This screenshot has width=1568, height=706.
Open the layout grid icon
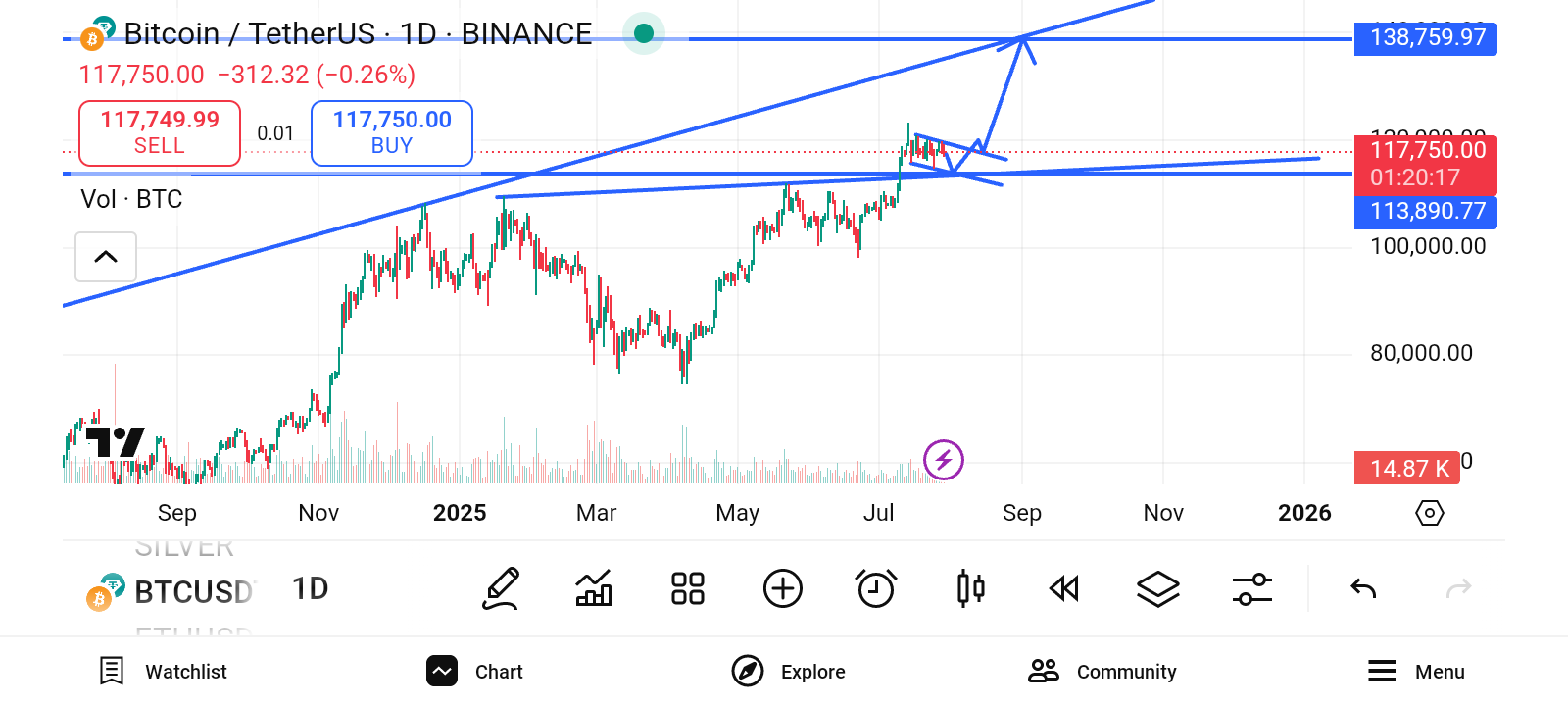(x=688, y=588)
